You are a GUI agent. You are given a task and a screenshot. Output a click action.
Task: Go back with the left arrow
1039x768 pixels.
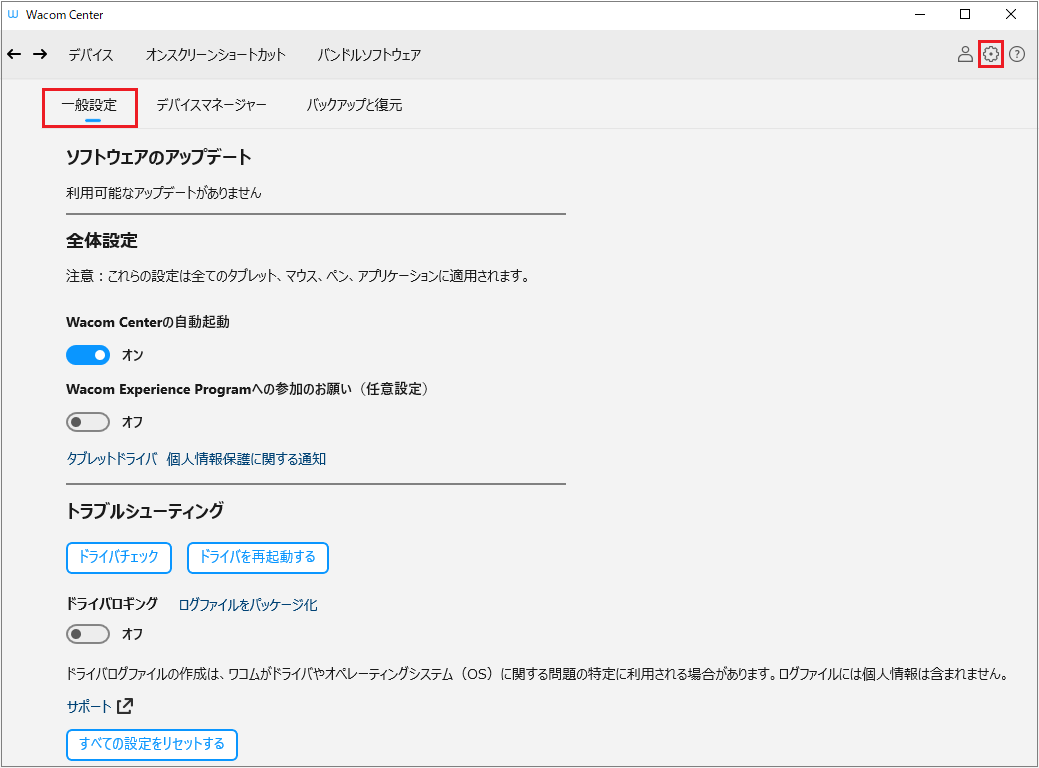coord(14,54)
